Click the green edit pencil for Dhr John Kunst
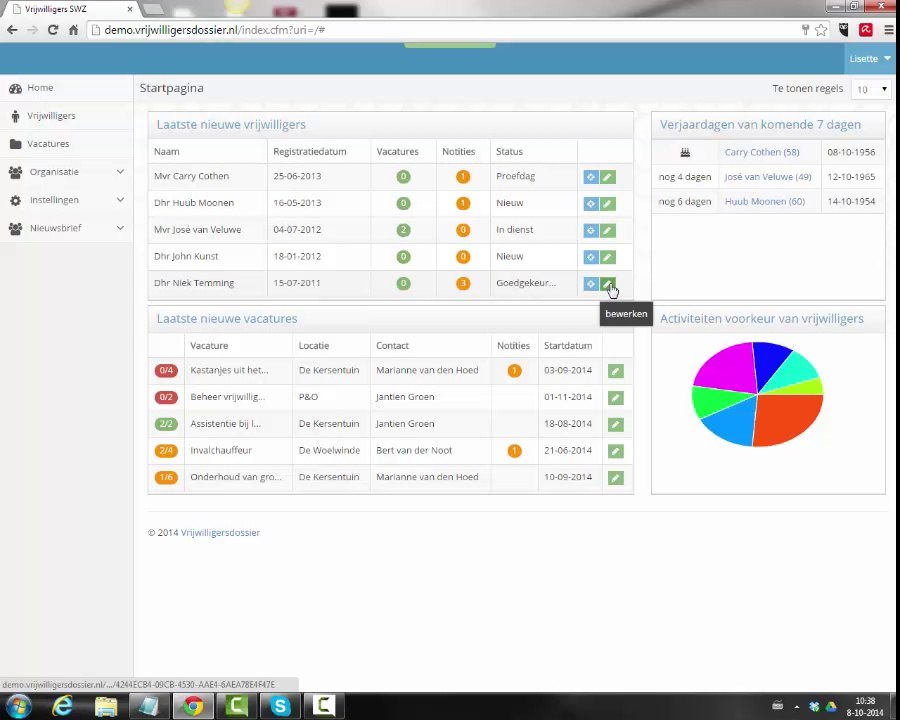Screen dimensions: 900x720 coord(608,257)
